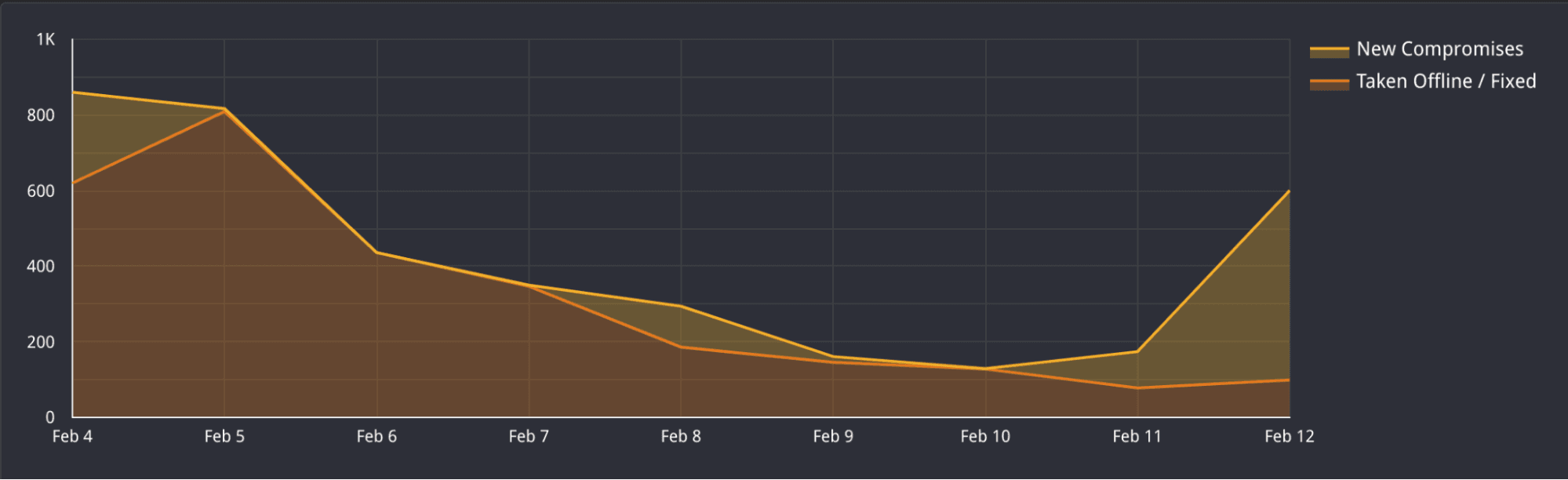Image resolution: width=1568 pixels, height=480 pixels.
Task: Click the 1K y-axis label
Action: pos(45,39)
